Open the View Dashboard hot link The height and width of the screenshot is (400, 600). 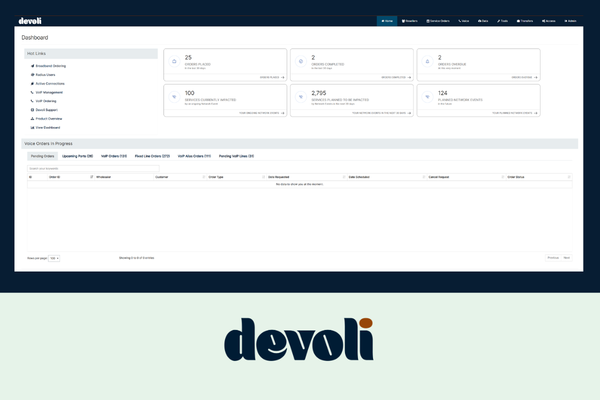[x=45, y=127]
